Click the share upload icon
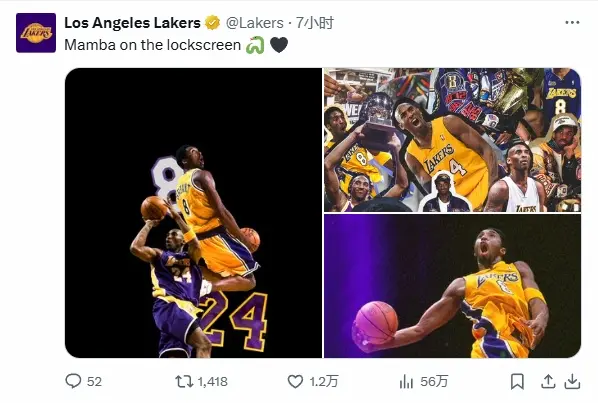Image resolution: width=598 pixels, height=403 pixels. coord(548,381)
